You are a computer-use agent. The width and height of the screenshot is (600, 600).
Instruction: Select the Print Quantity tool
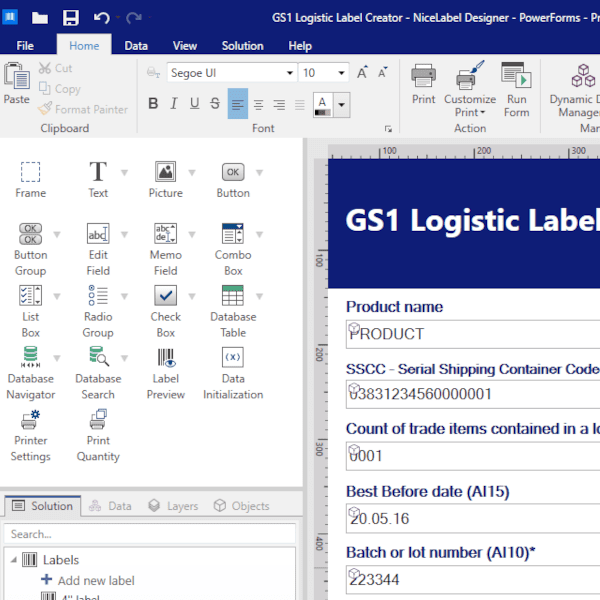pos(98,435)
